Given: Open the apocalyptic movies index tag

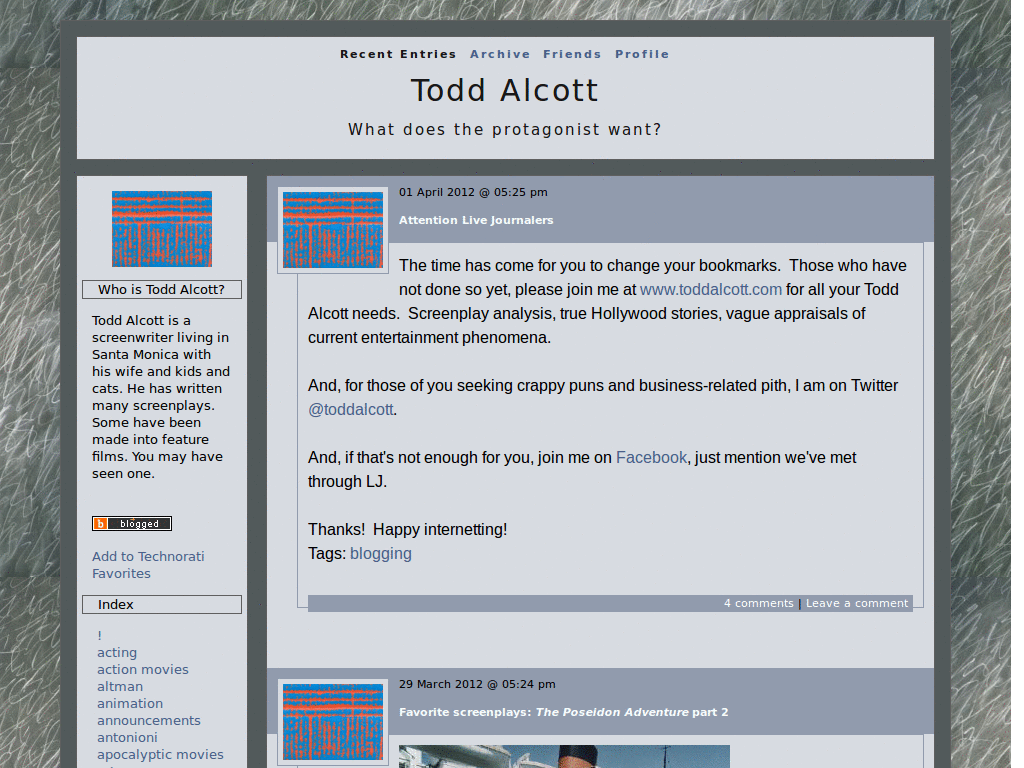Looking at the screenshot, I should [x=160, y=754].
